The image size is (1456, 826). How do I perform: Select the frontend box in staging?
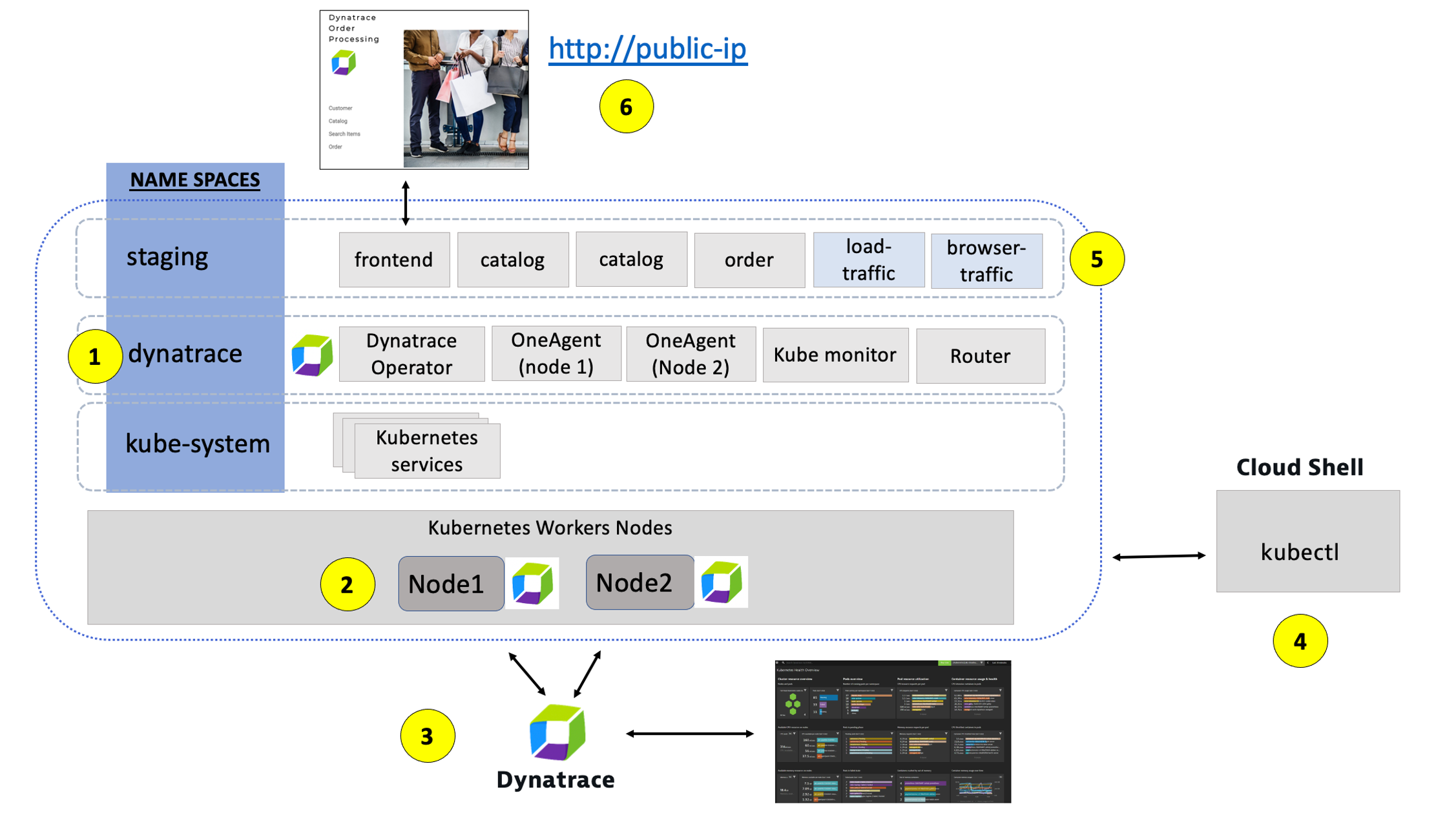coord(394,260)
